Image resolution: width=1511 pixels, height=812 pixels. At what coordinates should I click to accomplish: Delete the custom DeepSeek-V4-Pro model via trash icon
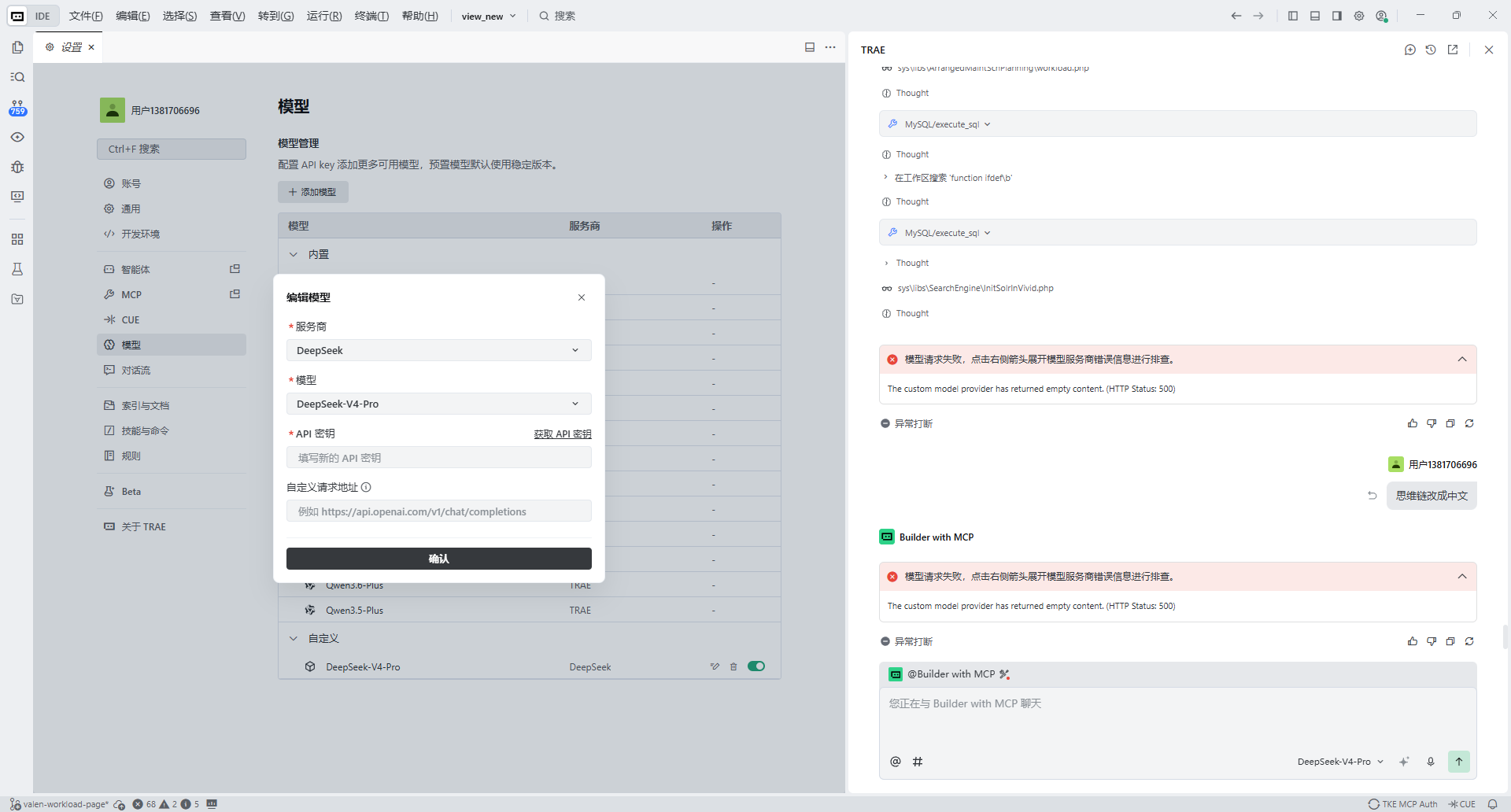pos(733,666)
